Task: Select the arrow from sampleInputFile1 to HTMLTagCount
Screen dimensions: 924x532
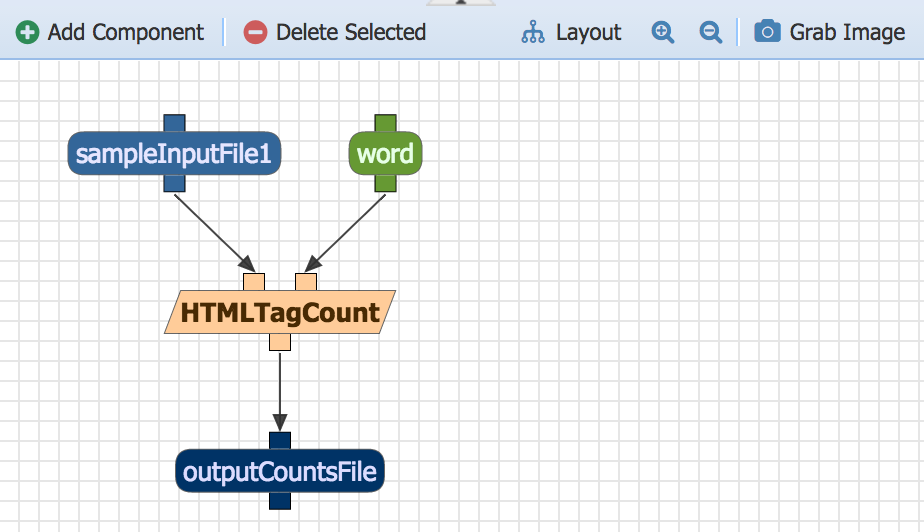Action: [210, 229]
